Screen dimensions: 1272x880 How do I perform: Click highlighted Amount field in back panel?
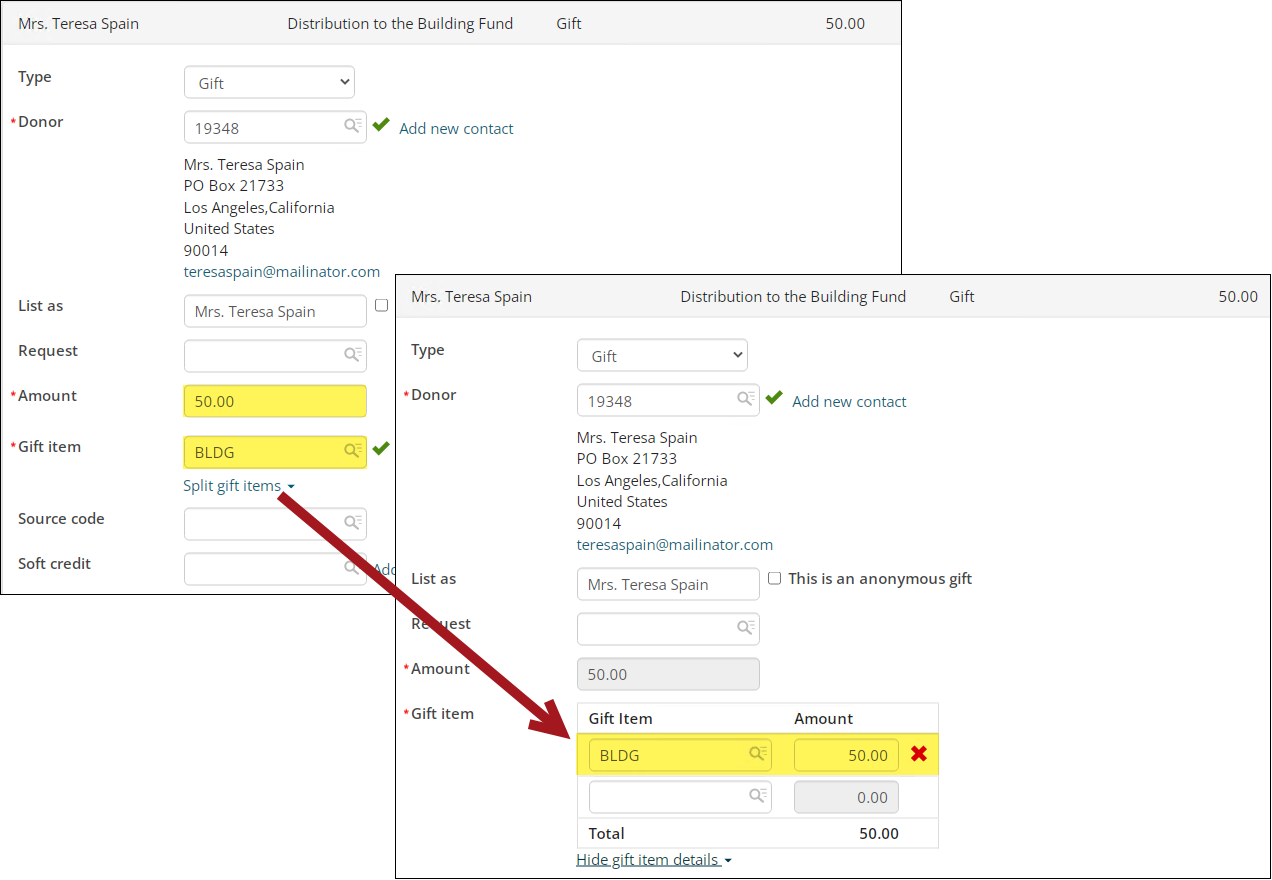[x=275, y=401]
